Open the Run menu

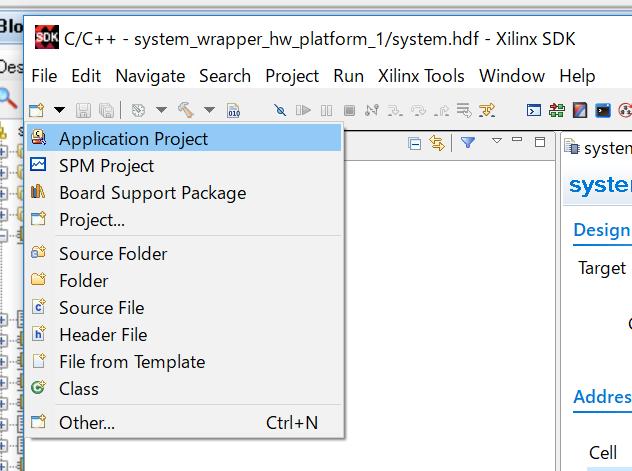pos(348,76)
